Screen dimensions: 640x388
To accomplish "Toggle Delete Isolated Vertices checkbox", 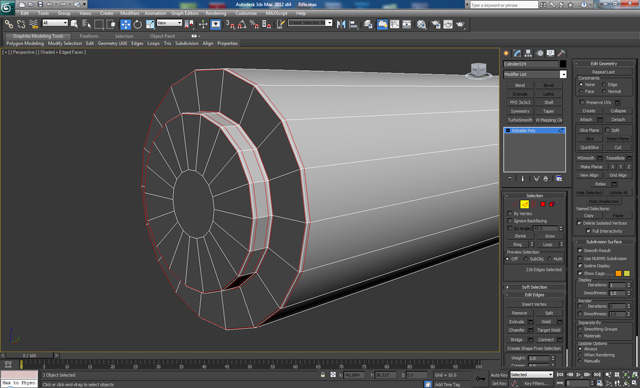I will (x=579, y=223).
